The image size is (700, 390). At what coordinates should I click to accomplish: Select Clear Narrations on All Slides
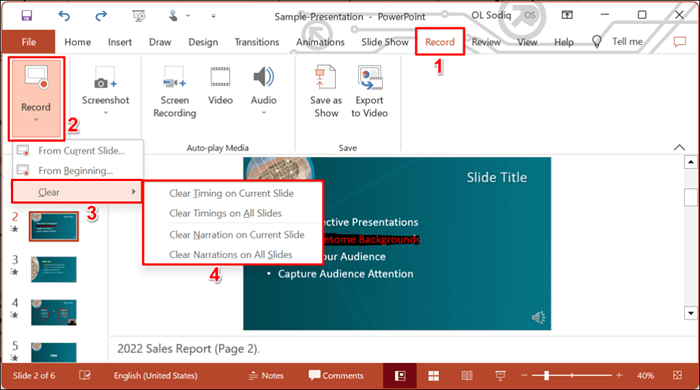pos(231,255)
